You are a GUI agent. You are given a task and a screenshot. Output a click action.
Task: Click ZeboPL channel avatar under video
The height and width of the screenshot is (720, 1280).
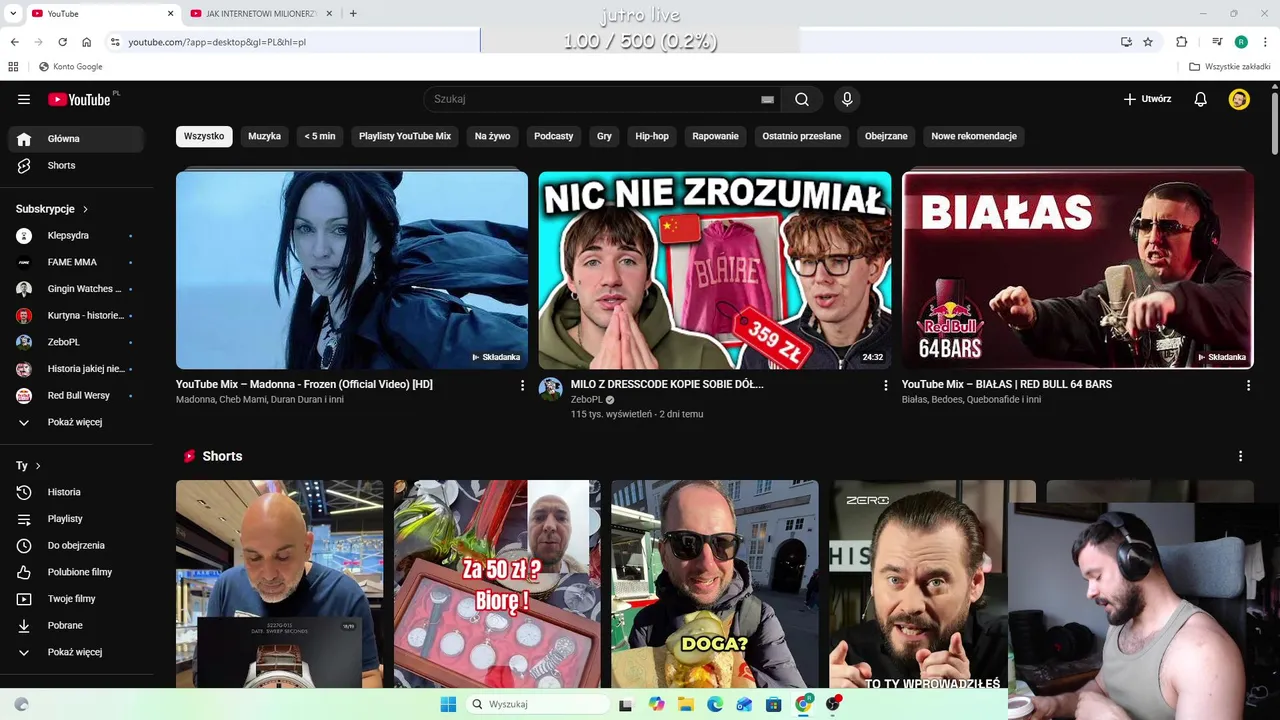point(551,389)
